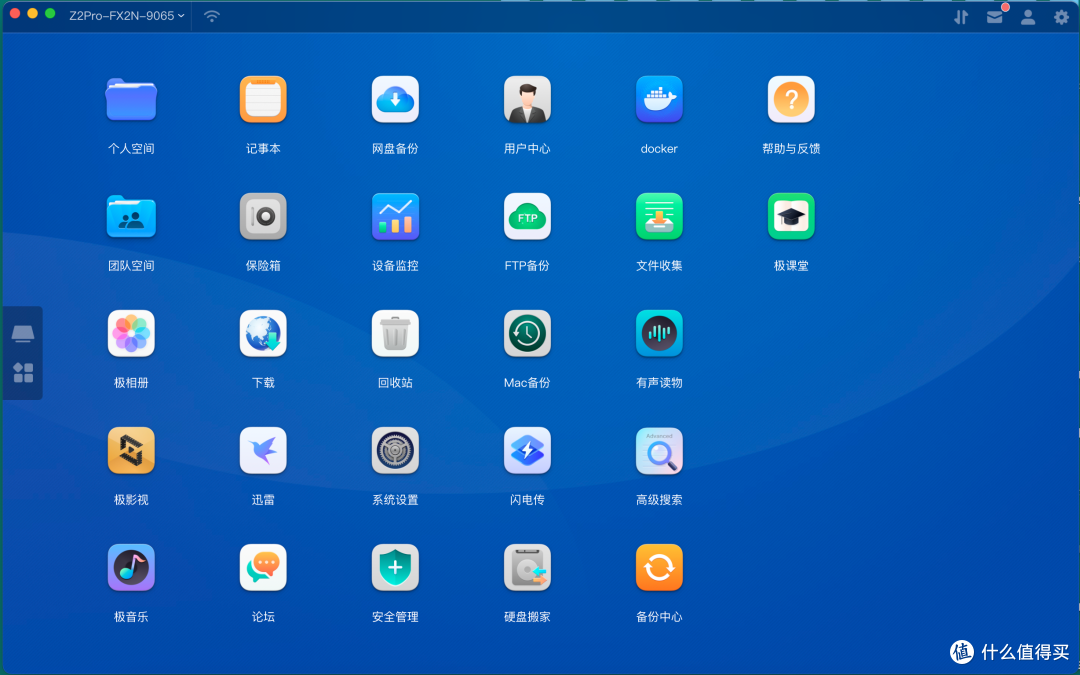This screenshot has height=675, width=1080.
Task: Open the 回收站 recycle bin
Action: 395,333
